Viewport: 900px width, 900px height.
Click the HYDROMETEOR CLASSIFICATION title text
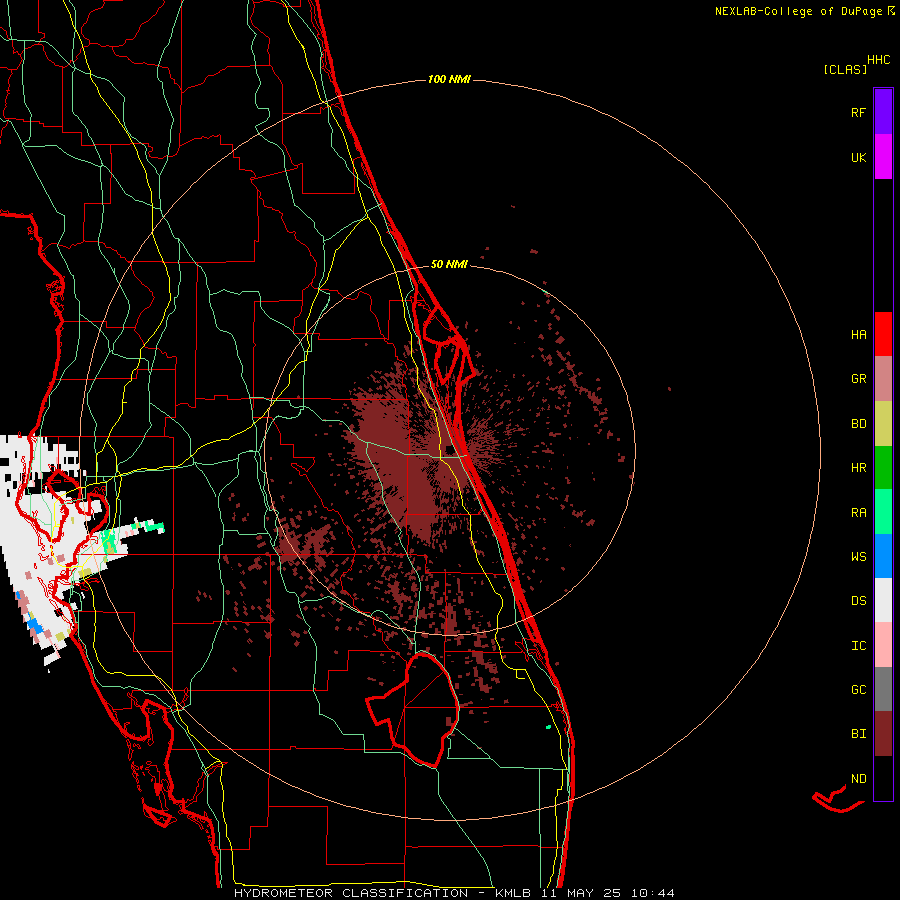pos(351,893)
